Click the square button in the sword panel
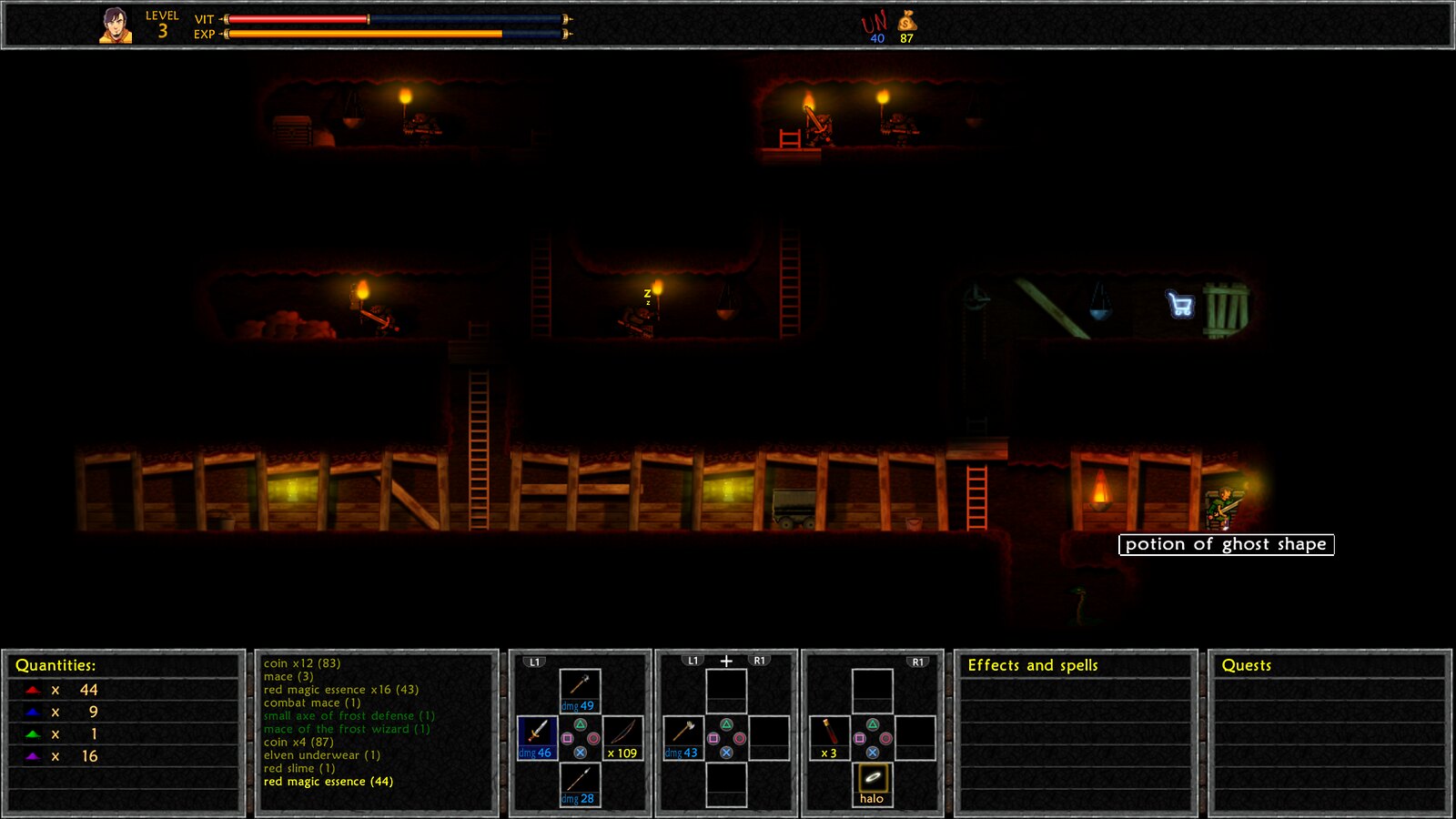This screenshot has height=819, width=1456. [x=567, y=738]
